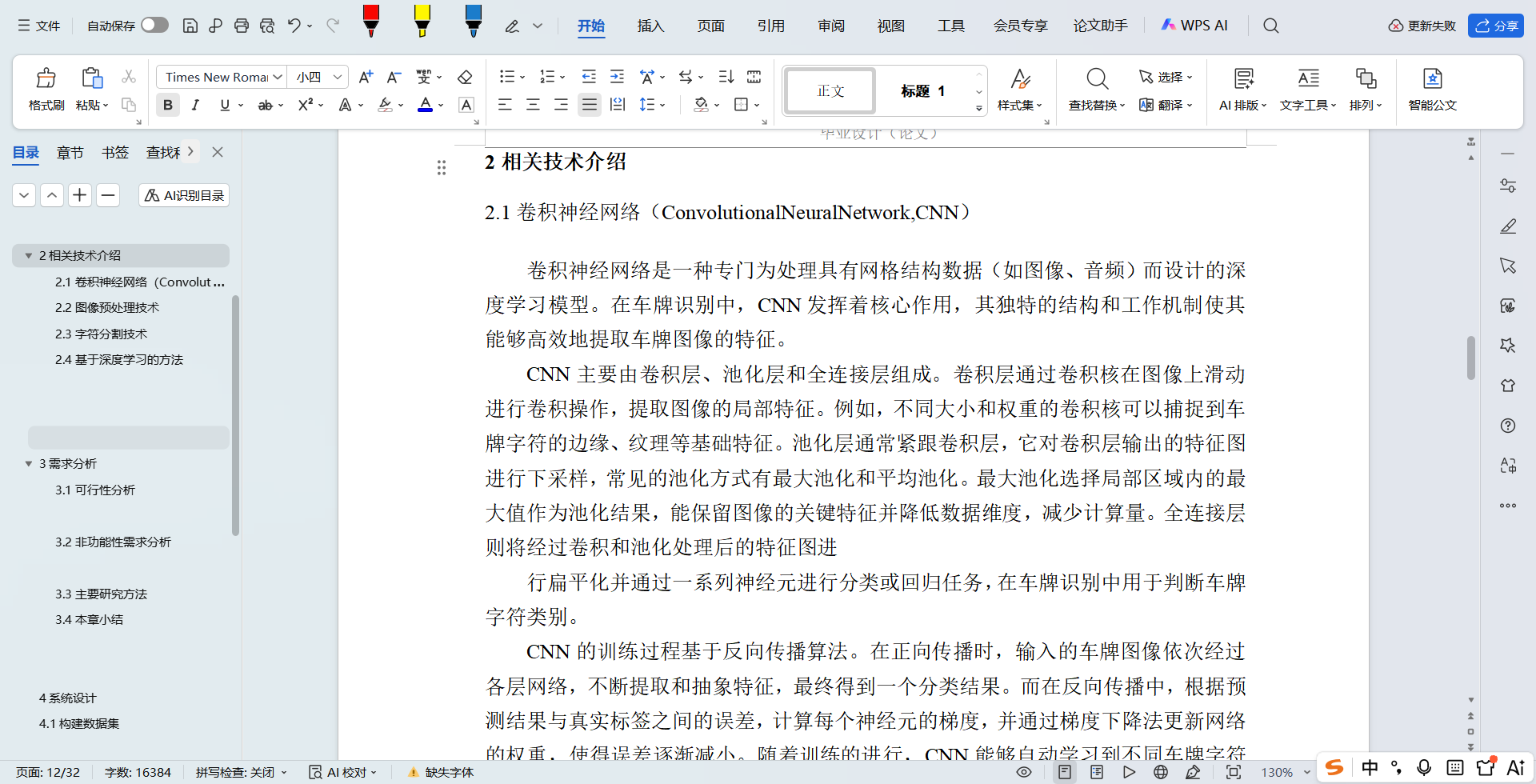Click the document vertical scrollbar thumb
The image size is (1536, 784).
tap(1470, 358)
